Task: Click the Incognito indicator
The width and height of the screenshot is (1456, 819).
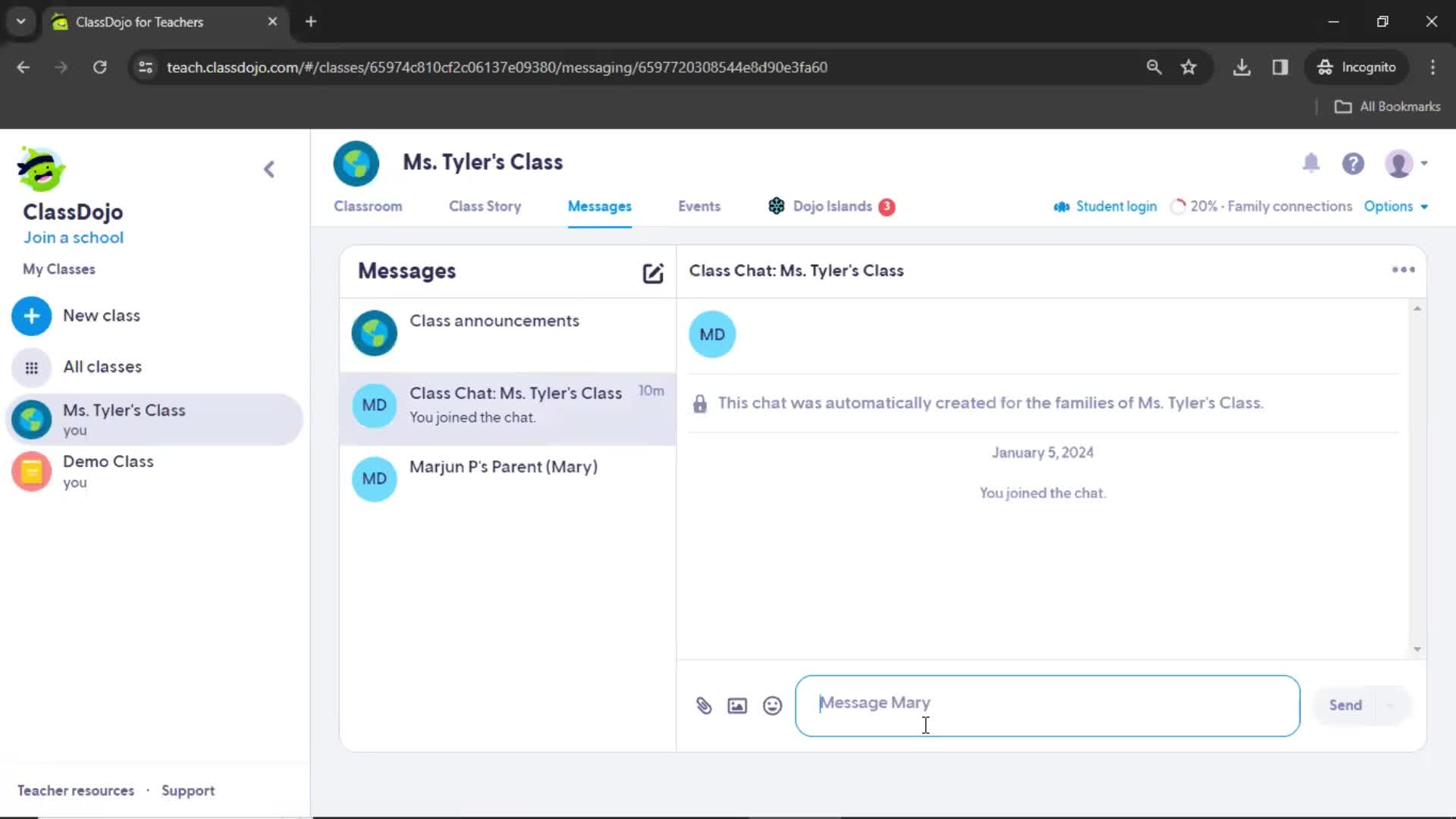Action: (1357, 67)
